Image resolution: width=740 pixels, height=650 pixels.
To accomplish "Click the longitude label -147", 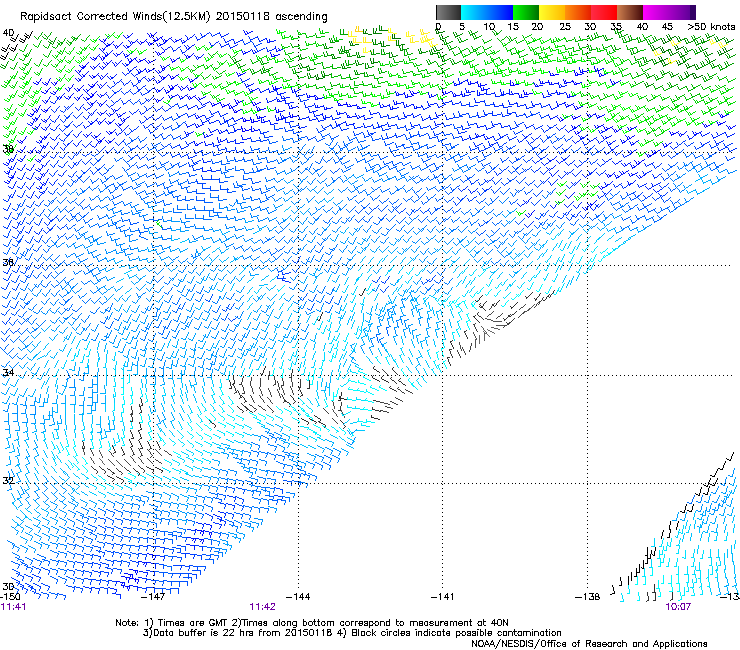I will click(x=153, y=596).
